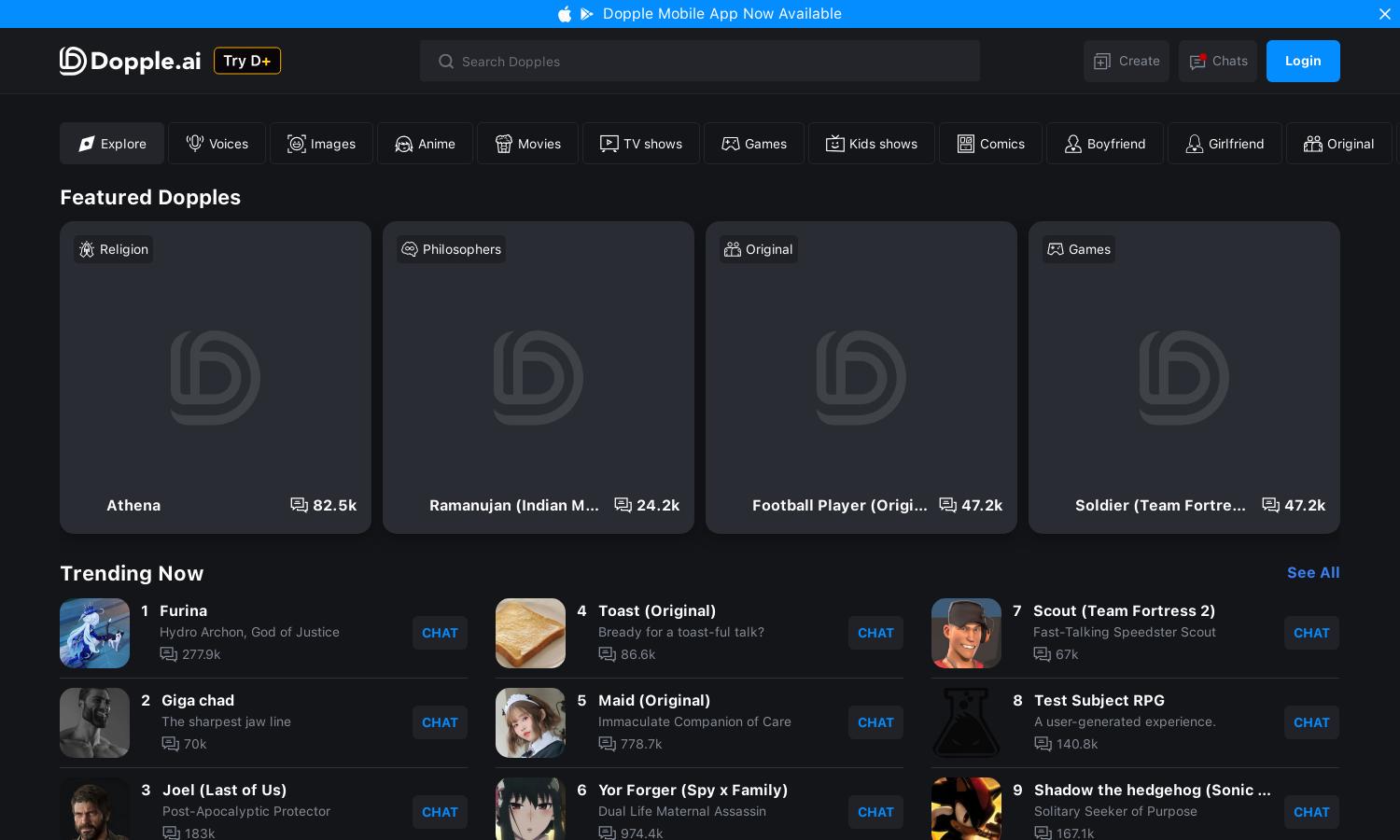Click Furina's 277.9k chat count icon
The width and height of the screenshot is (1400, 840).
(x=168, y=654)
